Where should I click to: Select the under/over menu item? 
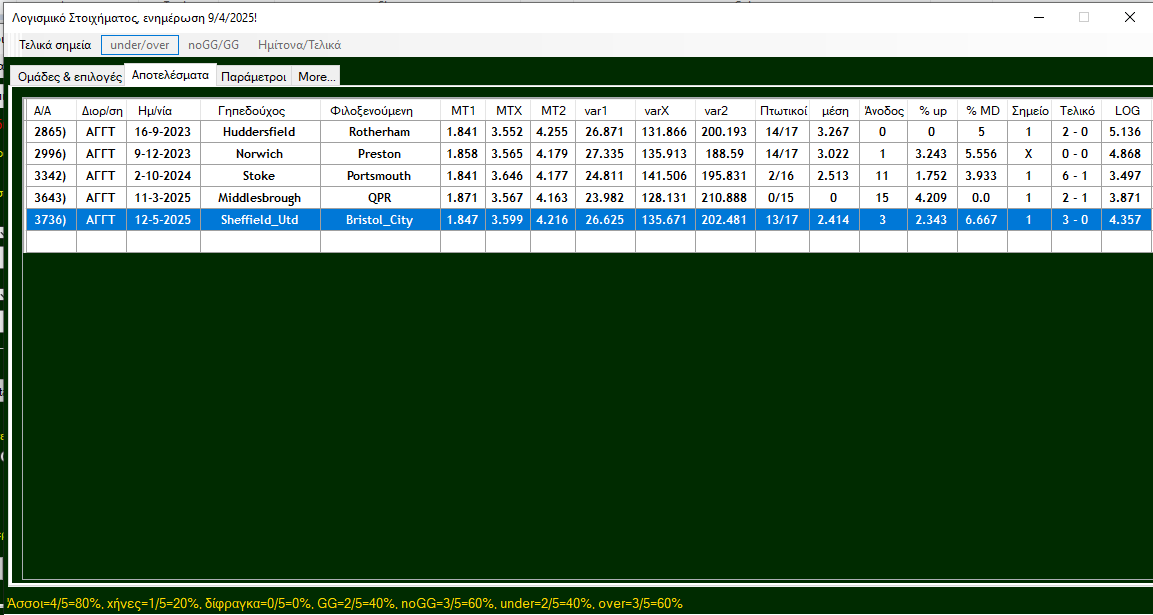click(x=140, y=45)
